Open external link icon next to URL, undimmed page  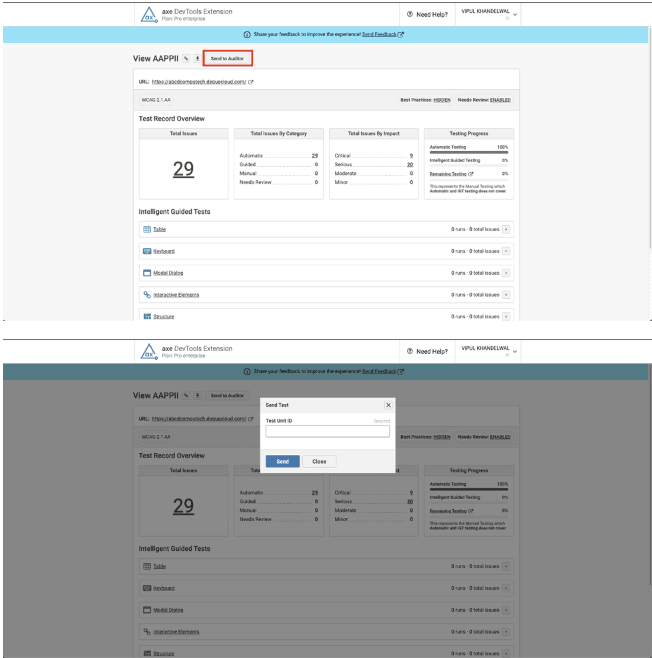pos(250,82)
